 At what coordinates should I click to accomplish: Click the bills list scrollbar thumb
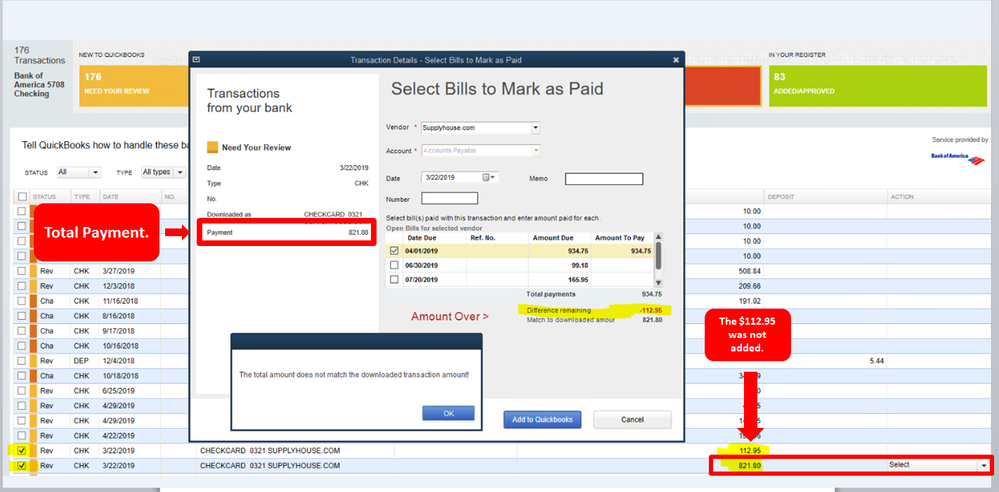(659, 257)
